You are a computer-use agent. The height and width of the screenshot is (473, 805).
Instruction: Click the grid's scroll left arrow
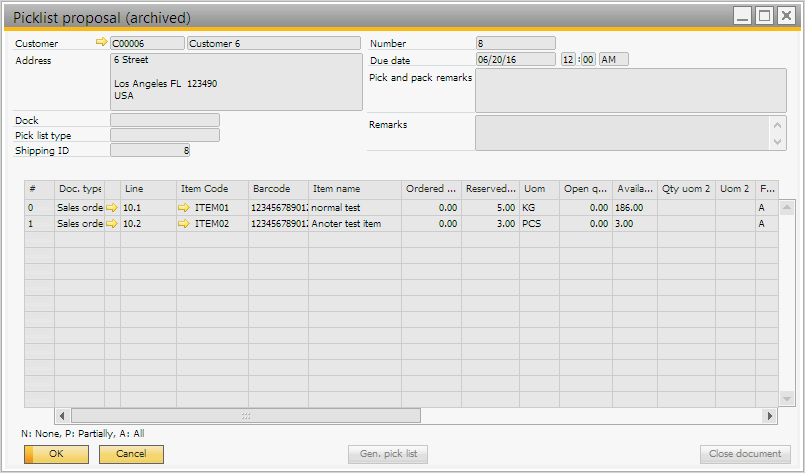pos(62,415)
